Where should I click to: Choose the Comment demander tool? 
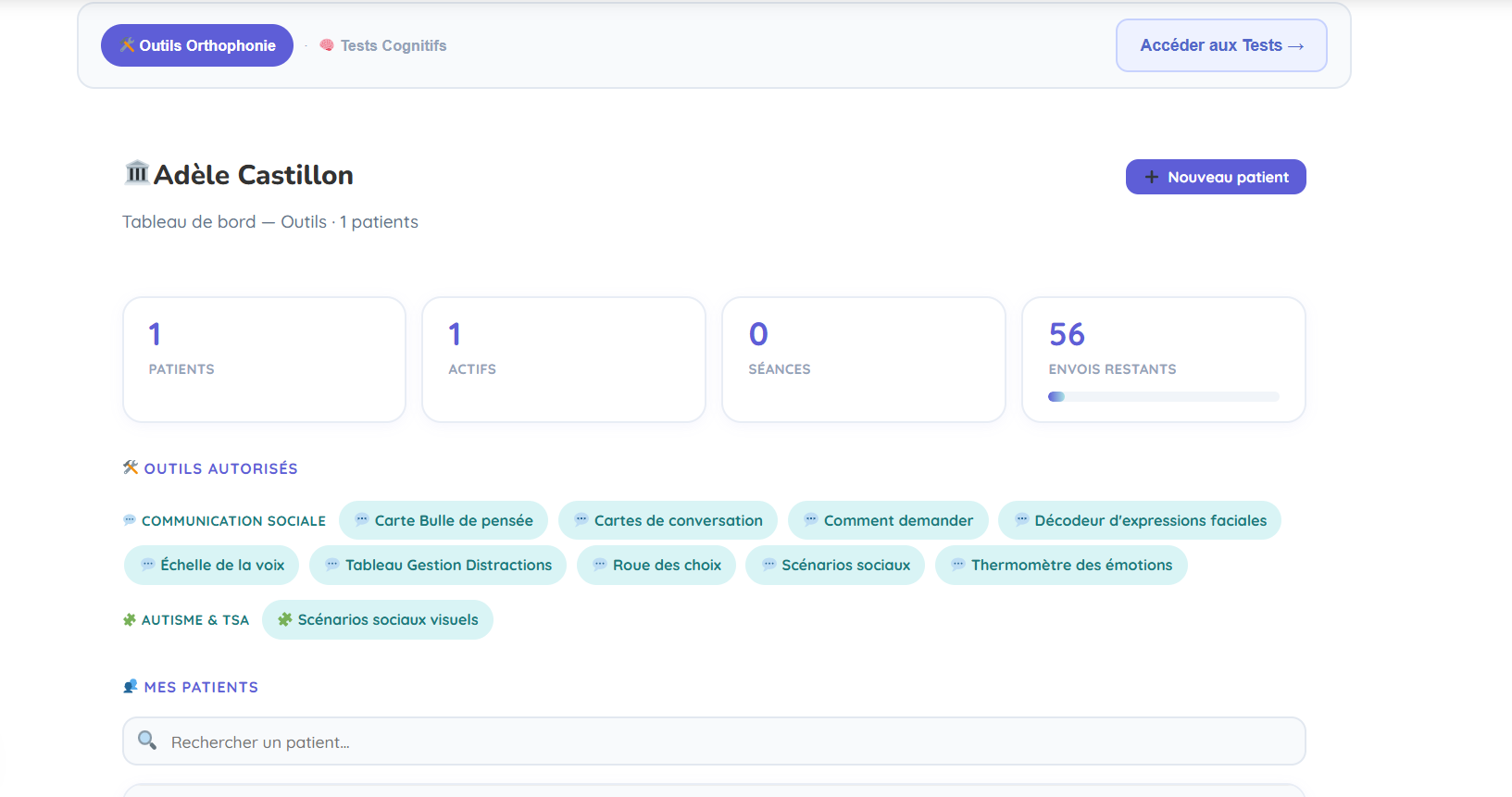pyautogui.click(x=888, y=520)
